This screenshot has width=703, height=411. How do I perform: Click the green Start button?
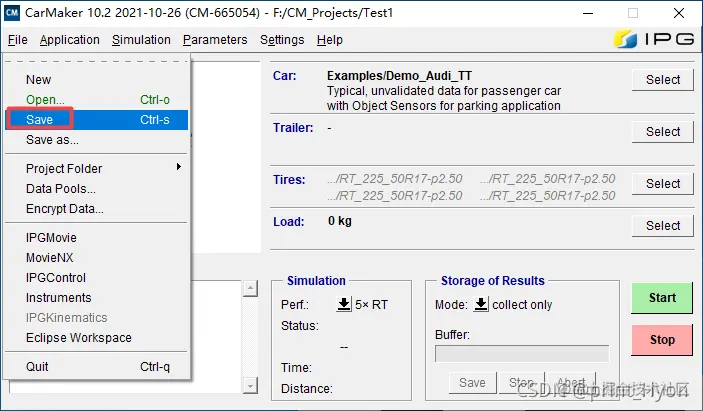coord(662,298)
